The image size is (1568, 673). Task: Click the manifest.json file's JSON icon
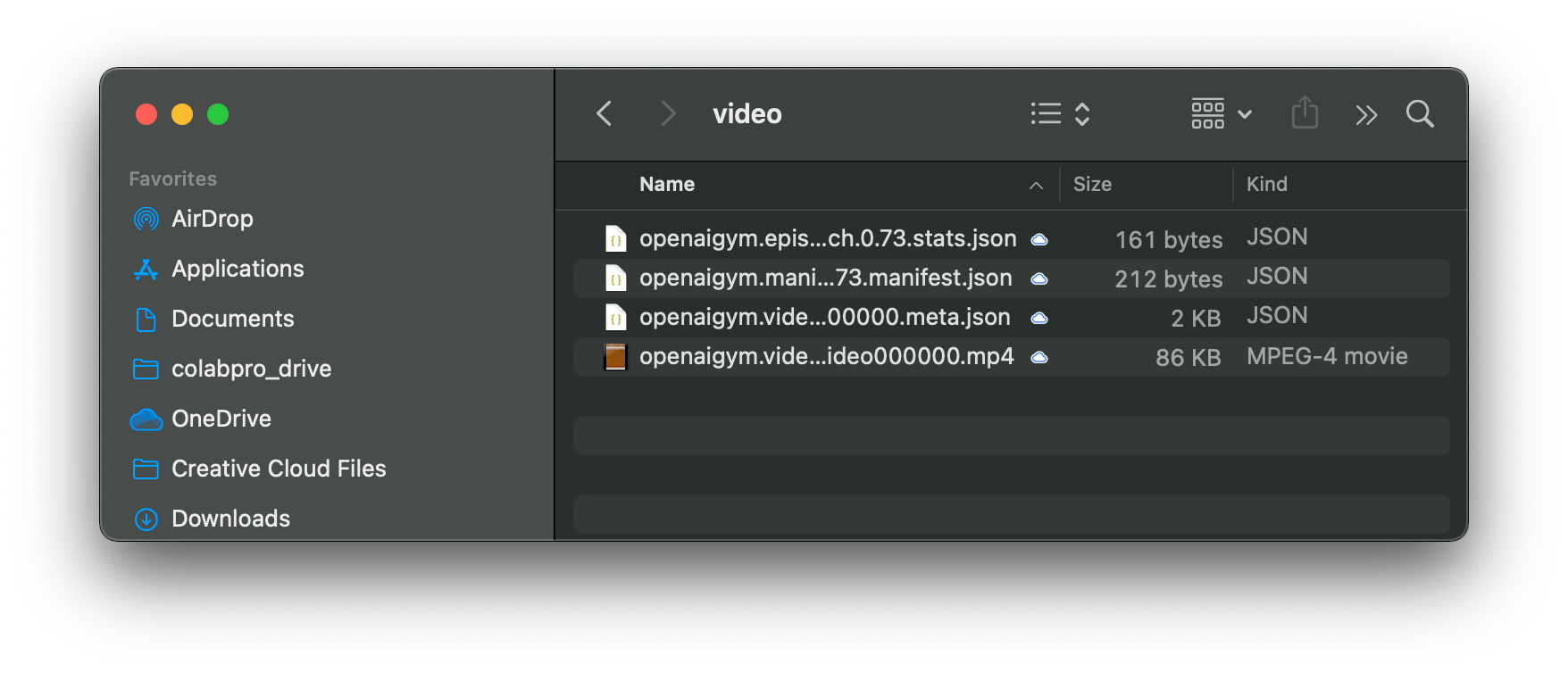click(x=616, y=278)
